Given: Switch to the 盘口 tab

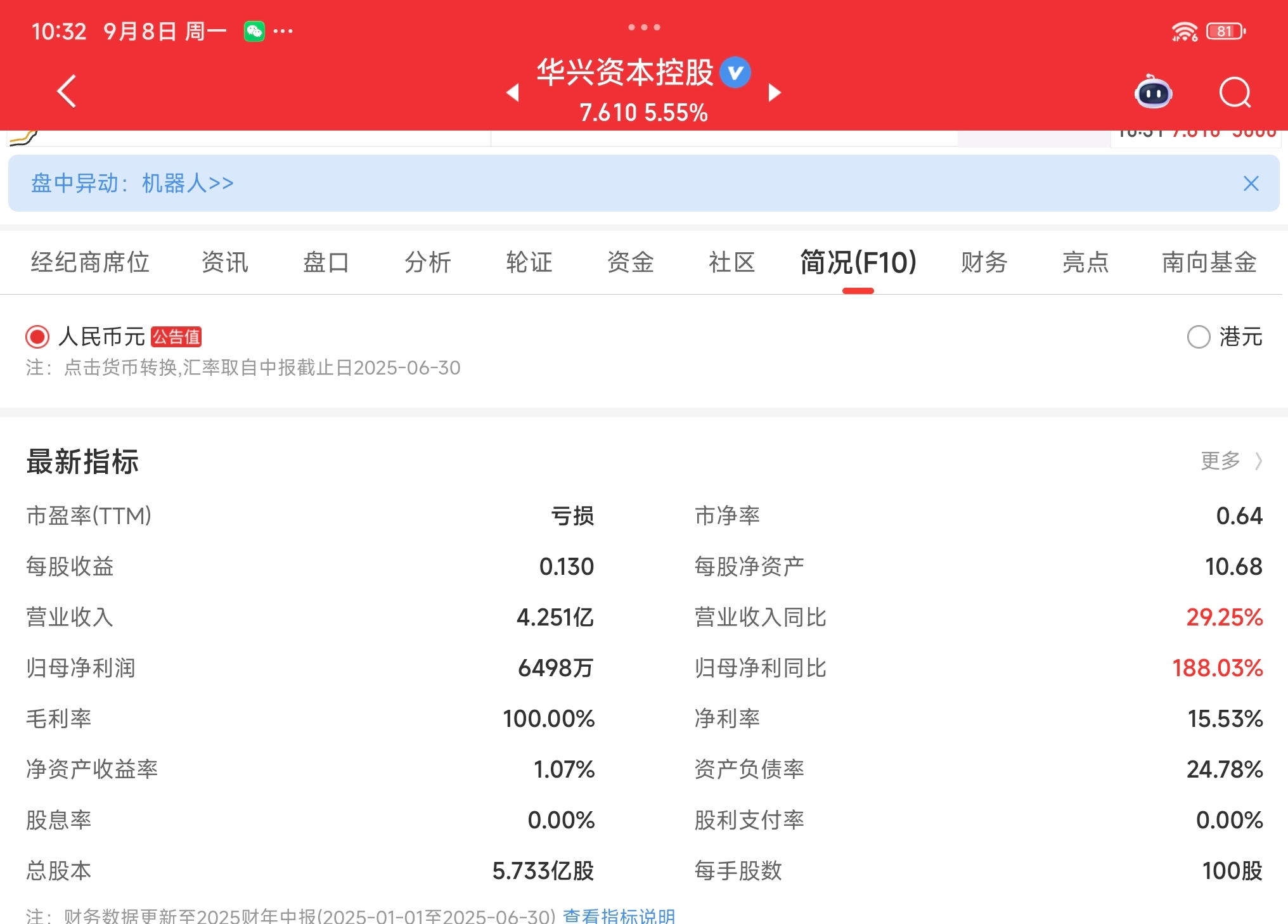Looking at the screenshot, I should (x=326, y=262).
